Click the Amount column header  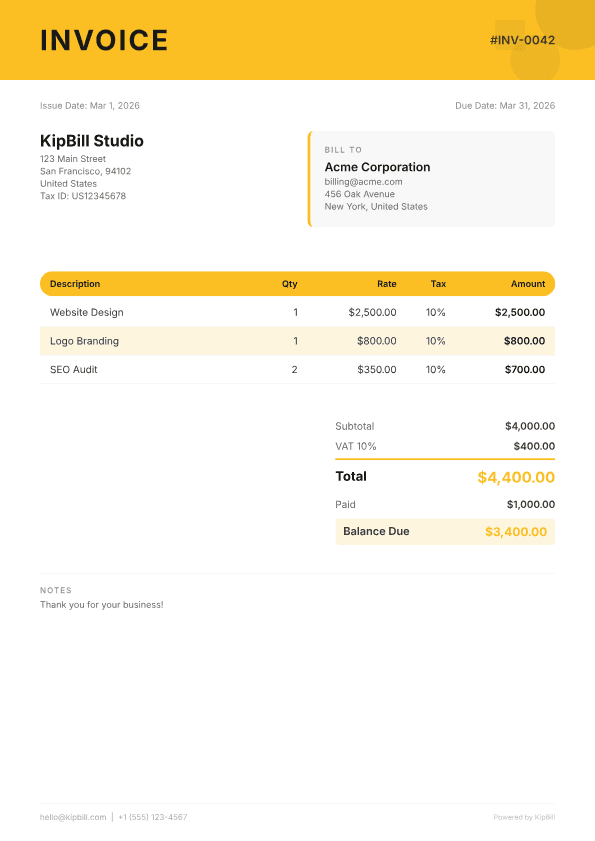coord(527,284)
